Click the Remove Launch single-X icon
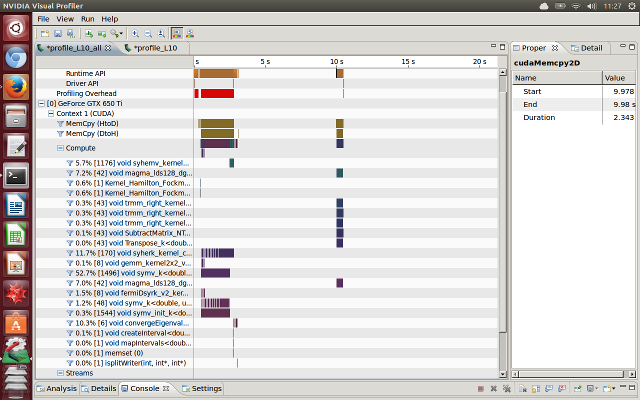 493,389
